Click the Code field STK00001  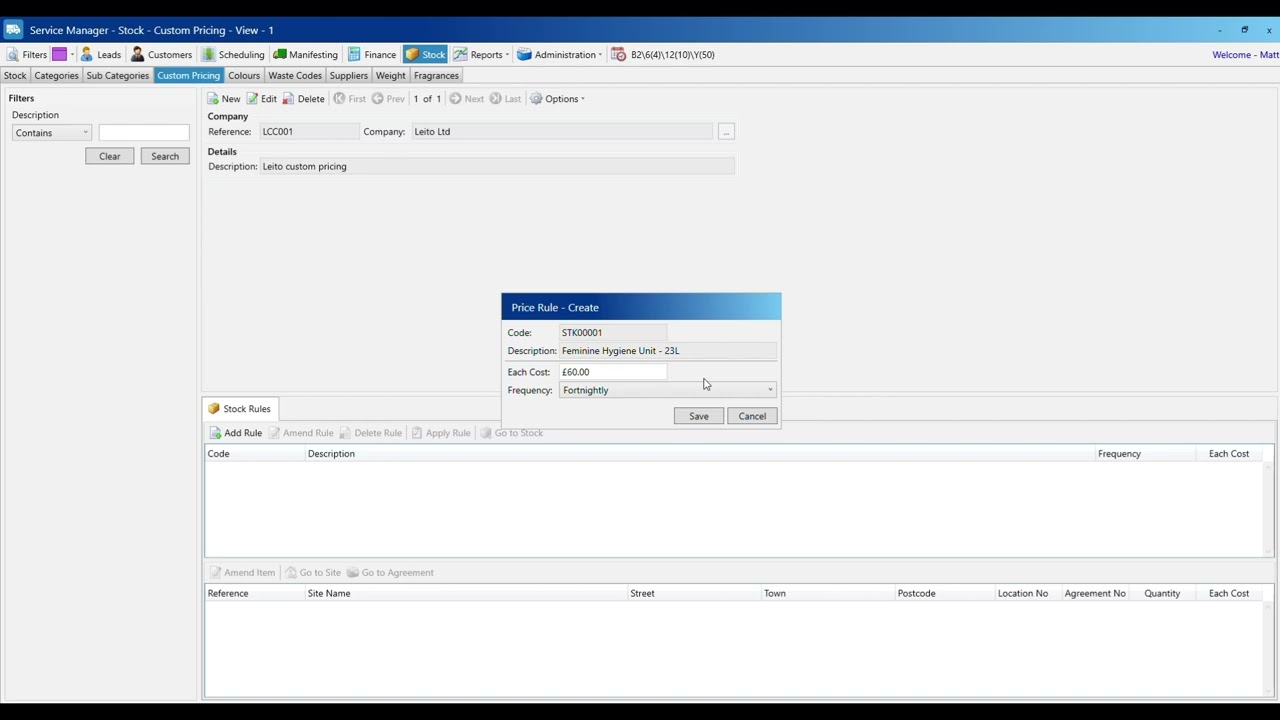point(613,333)
